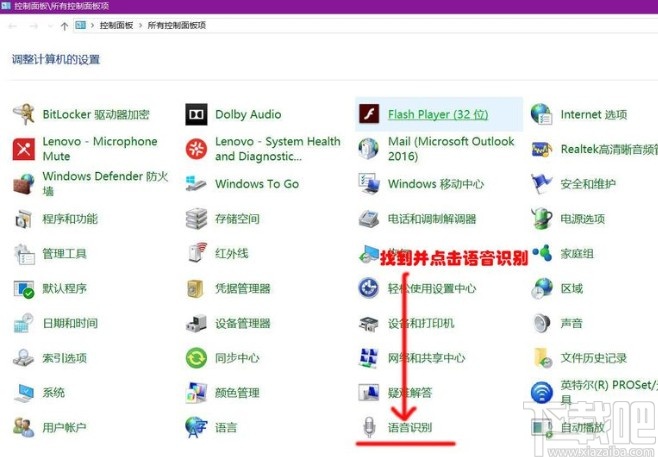
Task: Expand the recent locations dropdown chevron
Action: coord(49,25)
